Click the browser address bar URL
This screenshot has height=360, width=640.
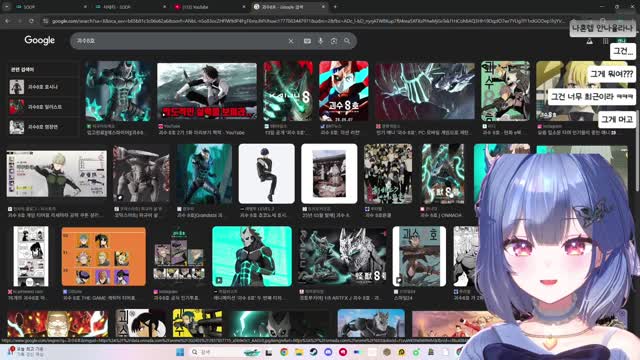pyautogui.click(x=308, y=20)
